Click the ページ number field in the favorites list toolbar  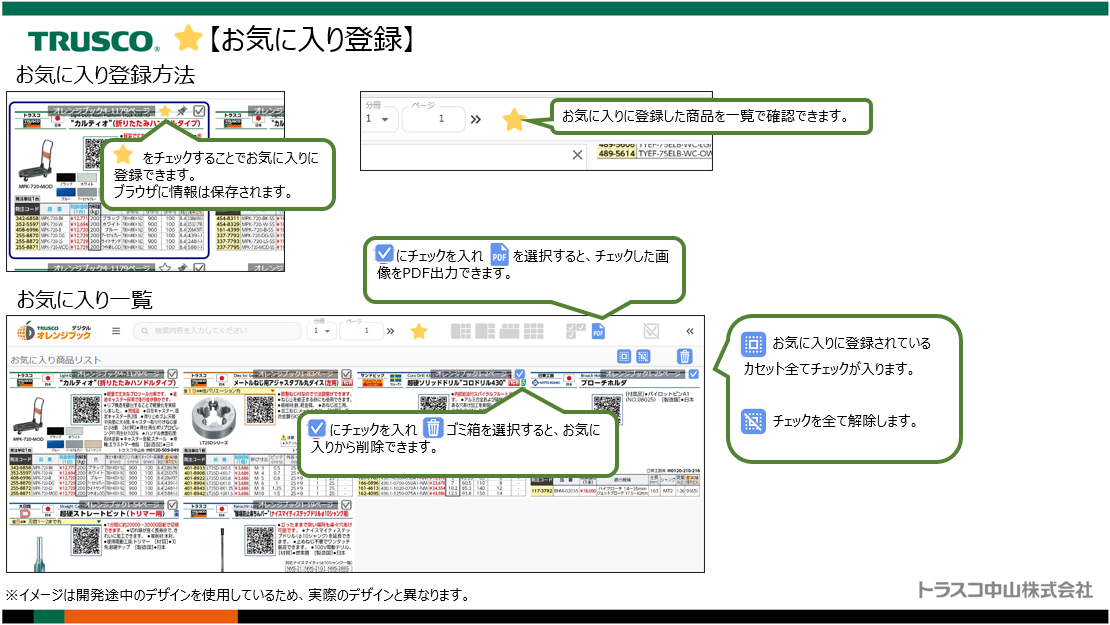362,331
